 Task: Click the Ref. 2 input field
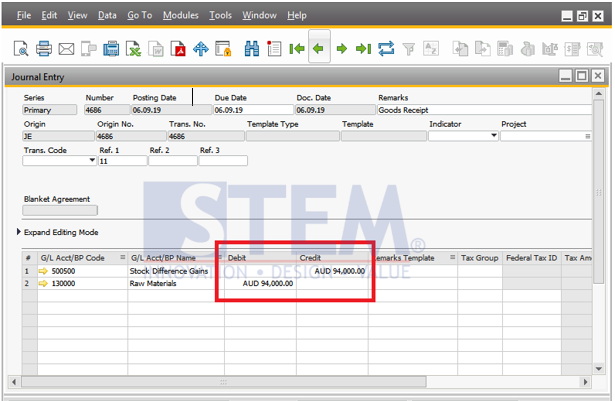[x=173, y=161]
